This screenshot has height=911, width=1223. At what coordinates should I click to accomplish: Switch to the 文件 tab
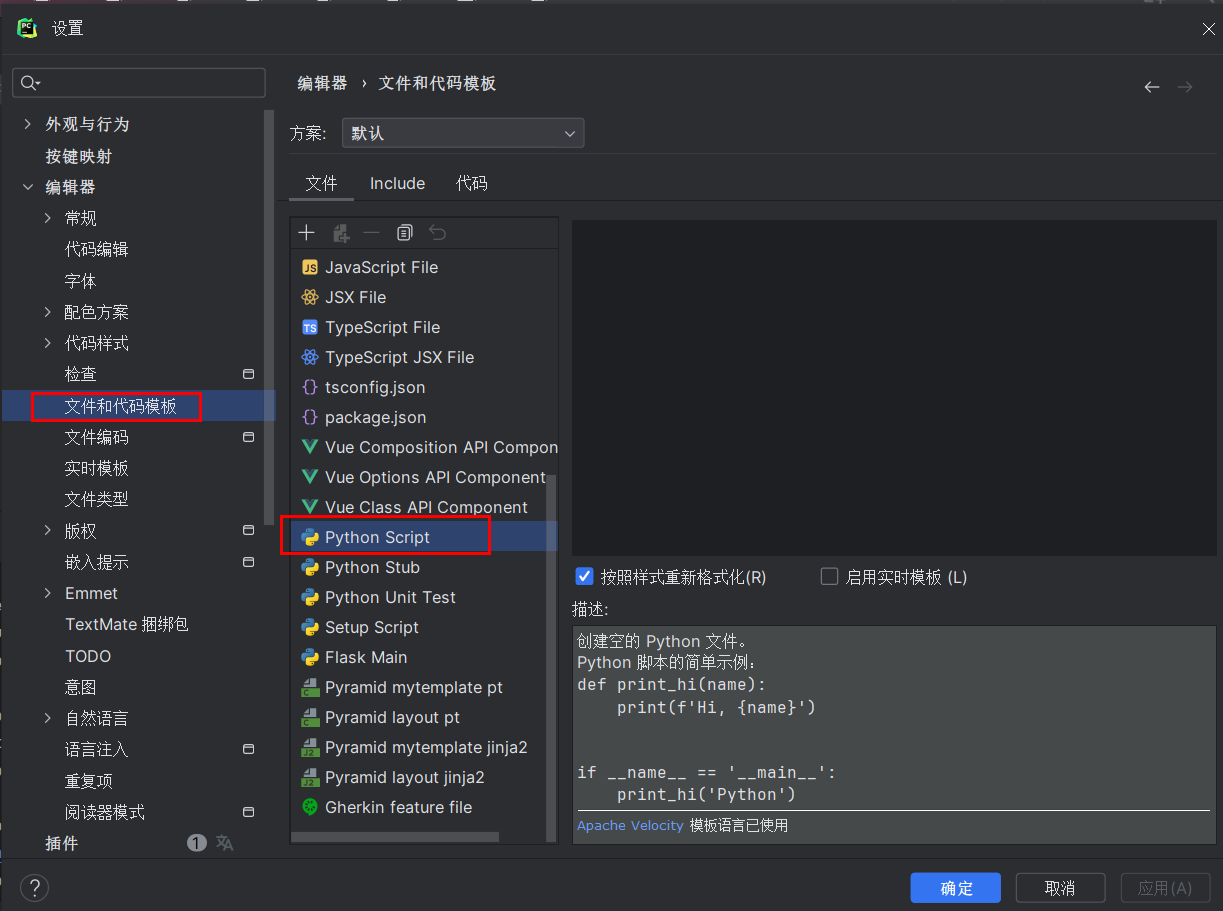[321, 183]
